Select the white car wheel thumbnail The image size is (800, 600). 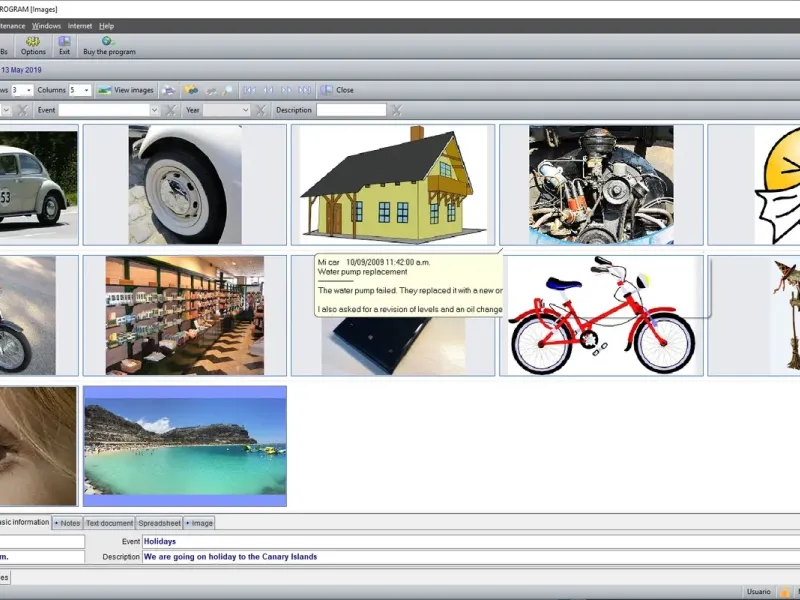point(185,185)
